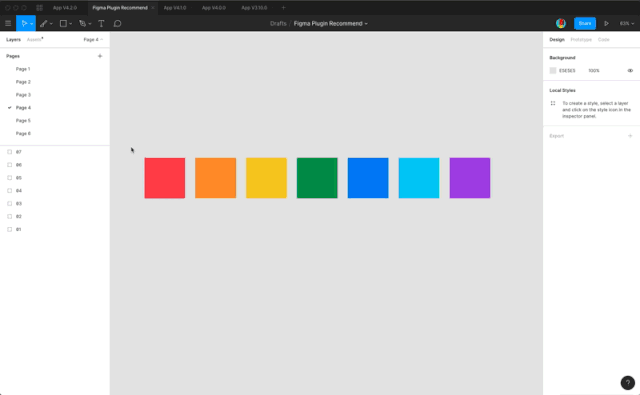Select the Text tool
Image resolution: width=640 pixels, height=395 pixels.
[x=101, y=24]
